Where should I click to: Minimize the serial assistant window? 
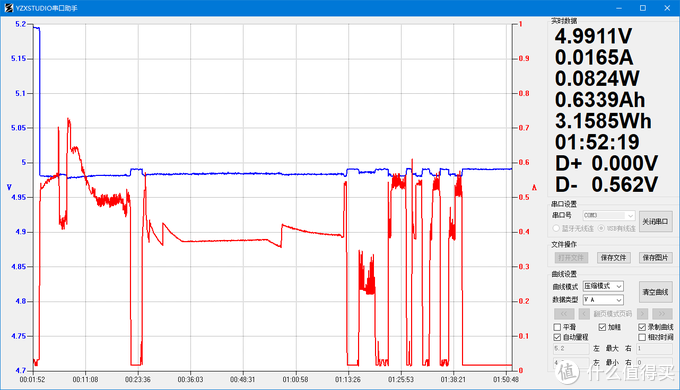point(619,8)
